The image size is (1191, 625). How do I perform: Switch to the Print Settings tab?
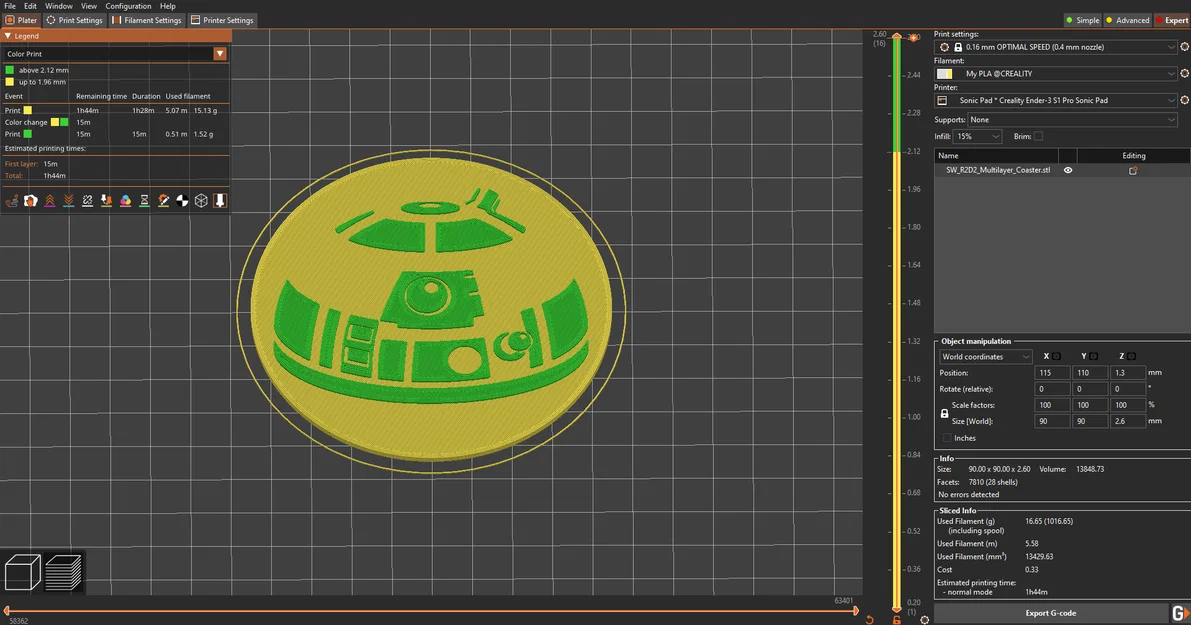click(x=74, y=21)
